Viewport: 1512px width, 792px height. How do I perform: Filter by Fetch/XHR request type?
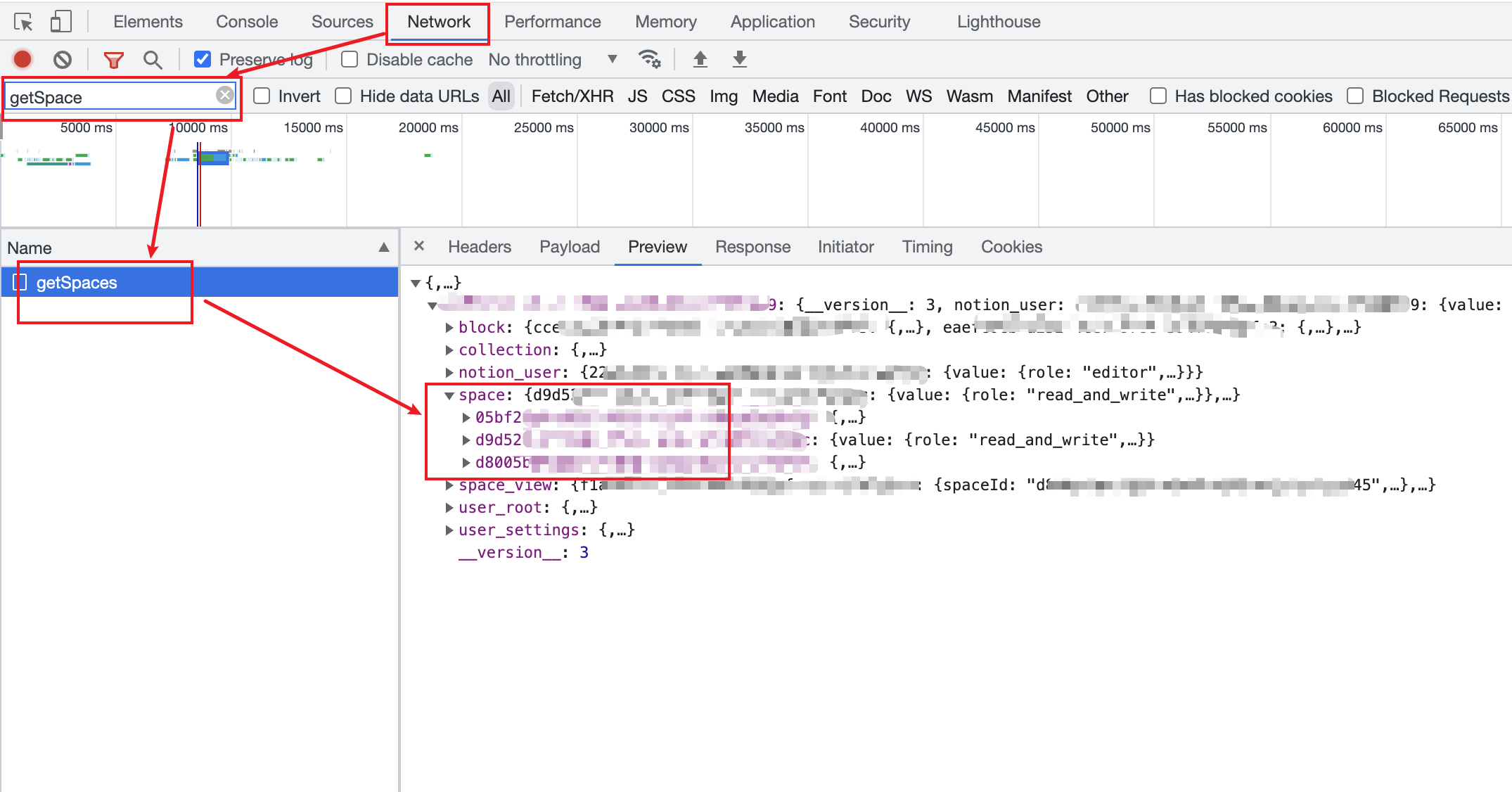click(x=572, y=96)
